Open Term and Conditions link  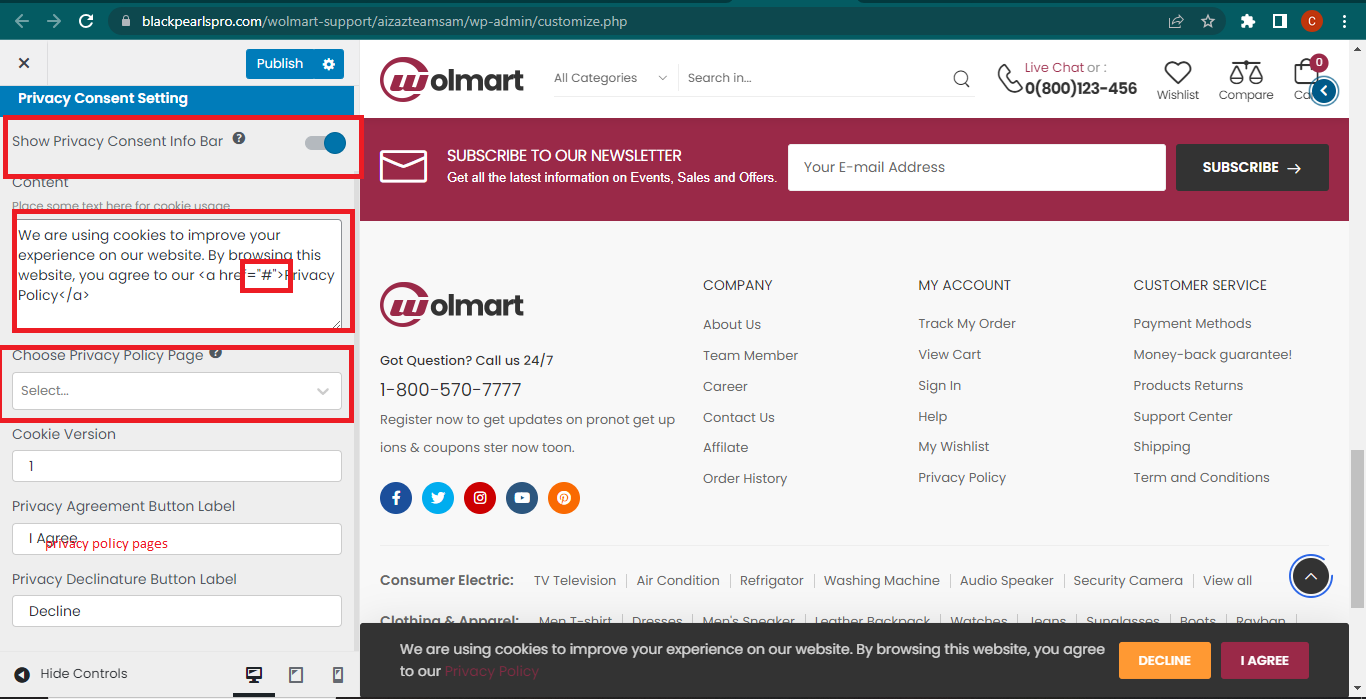pos(1201,477)
